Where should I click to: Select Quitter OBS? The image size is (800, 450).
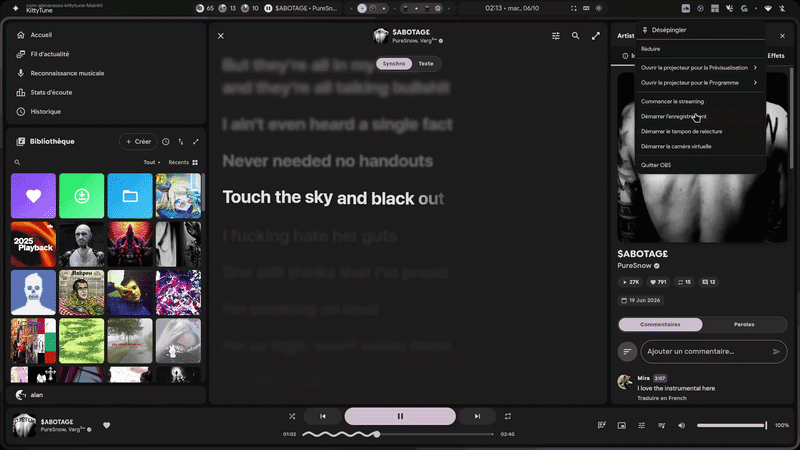tap(700, 165)
